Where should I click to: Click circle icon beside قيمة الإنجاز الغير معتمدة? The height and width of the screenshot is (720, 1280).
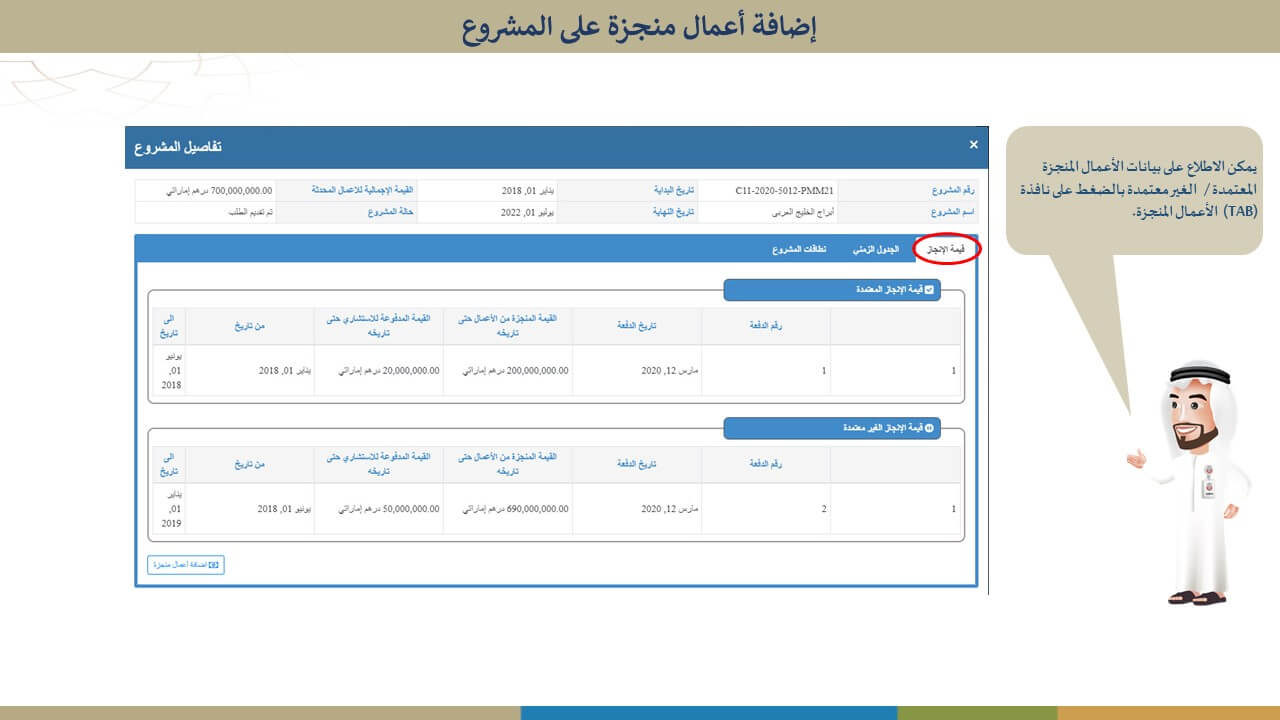[929, 428]
